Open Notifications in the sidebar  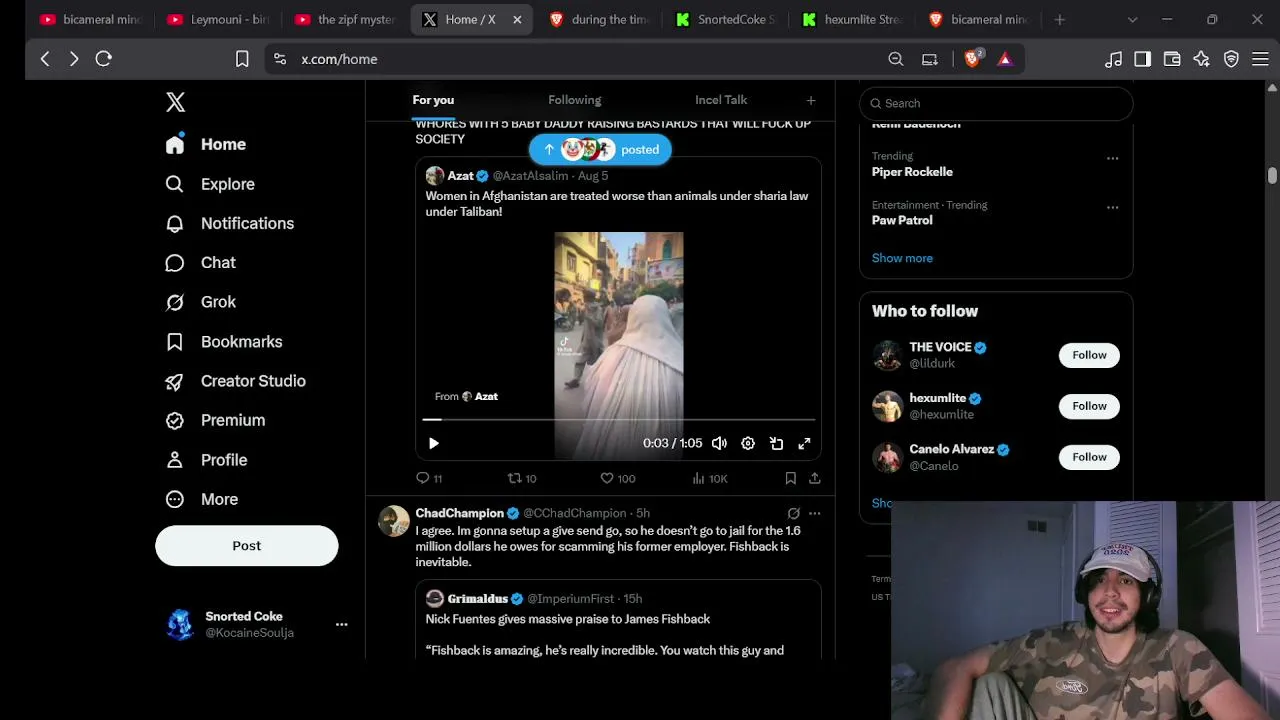coord(230,223)
